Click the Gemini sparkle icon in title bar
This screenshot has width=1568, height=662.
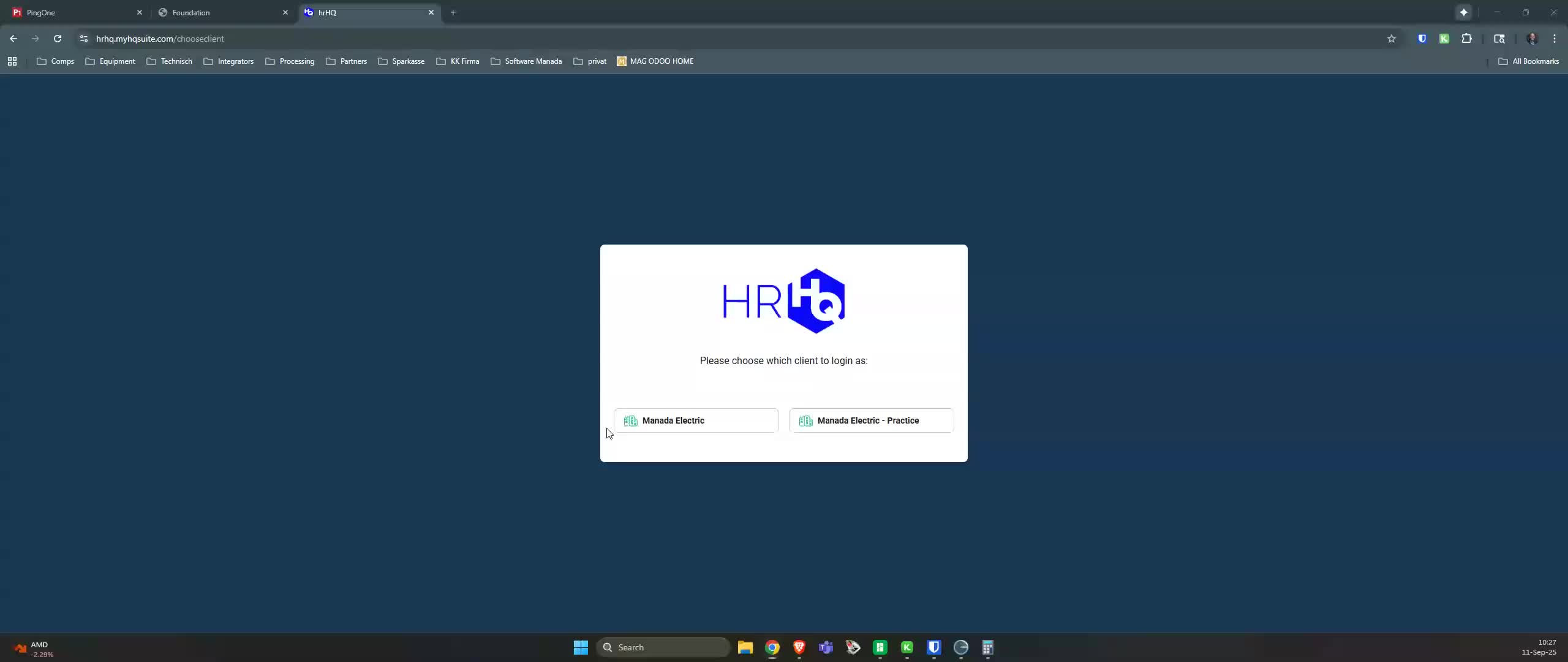pos(1464,12)
